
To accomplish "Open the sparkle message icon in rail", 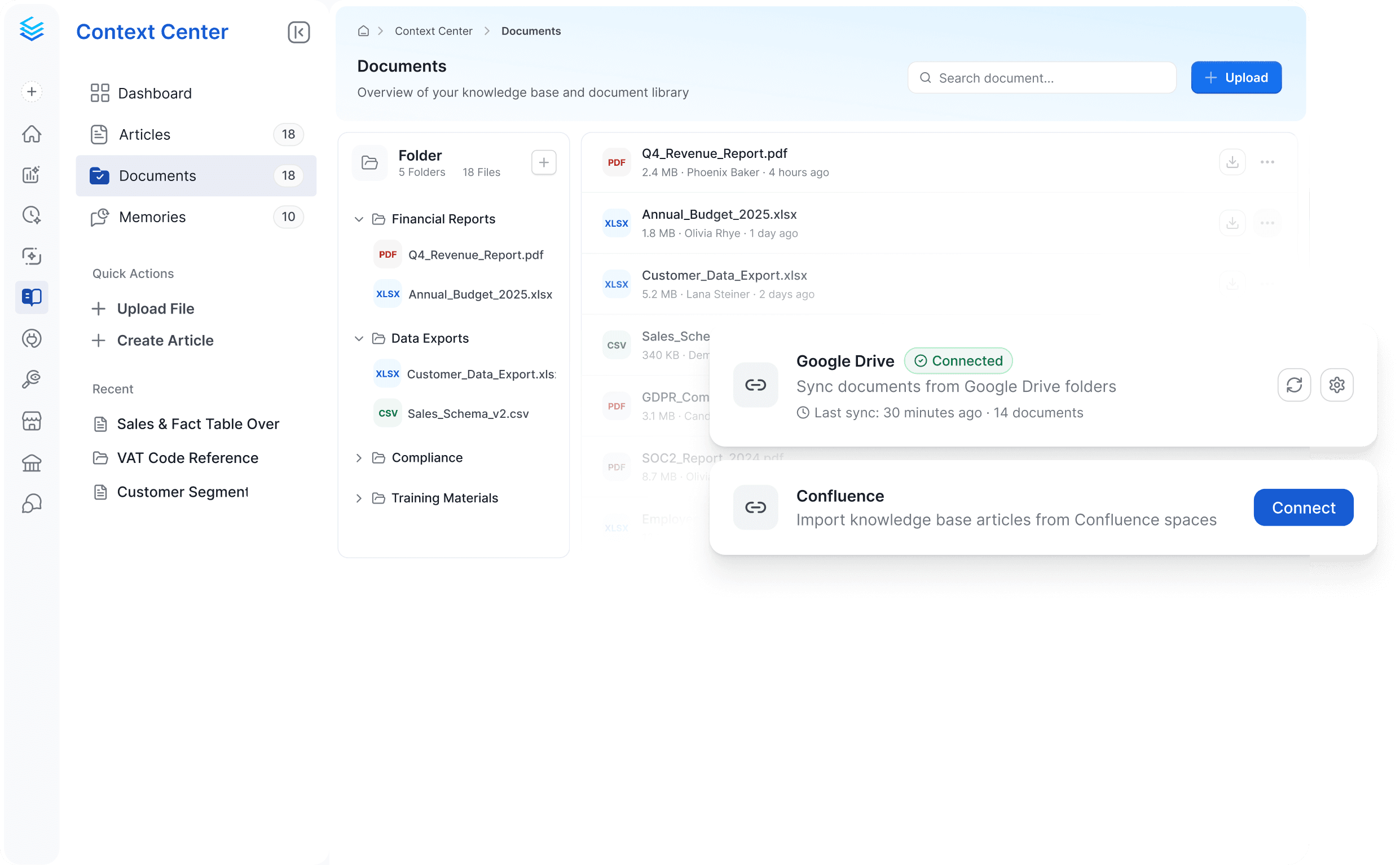I will pos(32,257).
